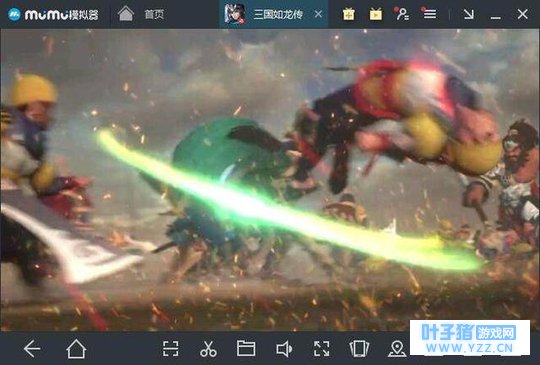Click the game animation video area
The image size is (540, 365).
point(270,180)
